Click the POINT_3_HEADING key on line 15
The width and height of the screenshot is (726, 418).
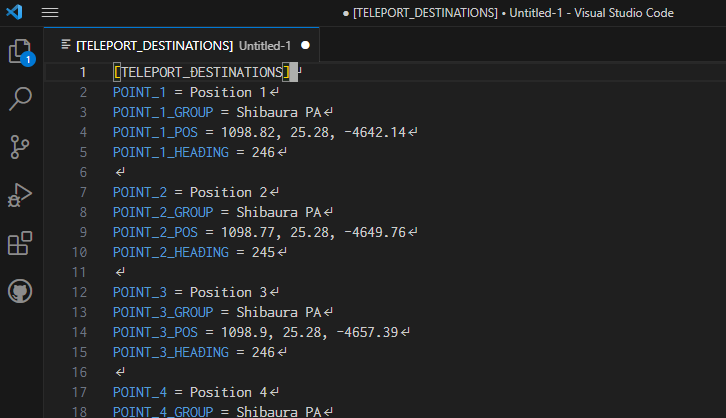point(171,352)
